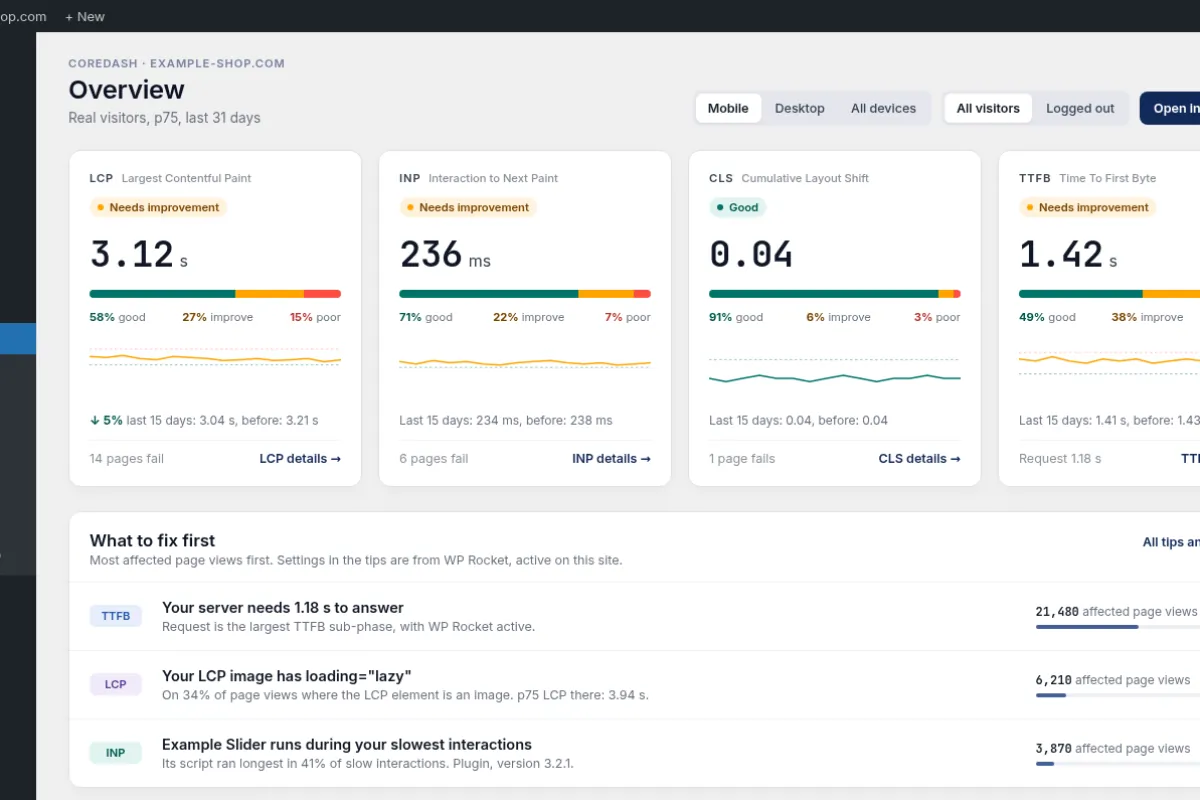Screen dimensions: 1200x800
Task: Click '91% good' label in CLS card
Action: click(x=736, y=317)
